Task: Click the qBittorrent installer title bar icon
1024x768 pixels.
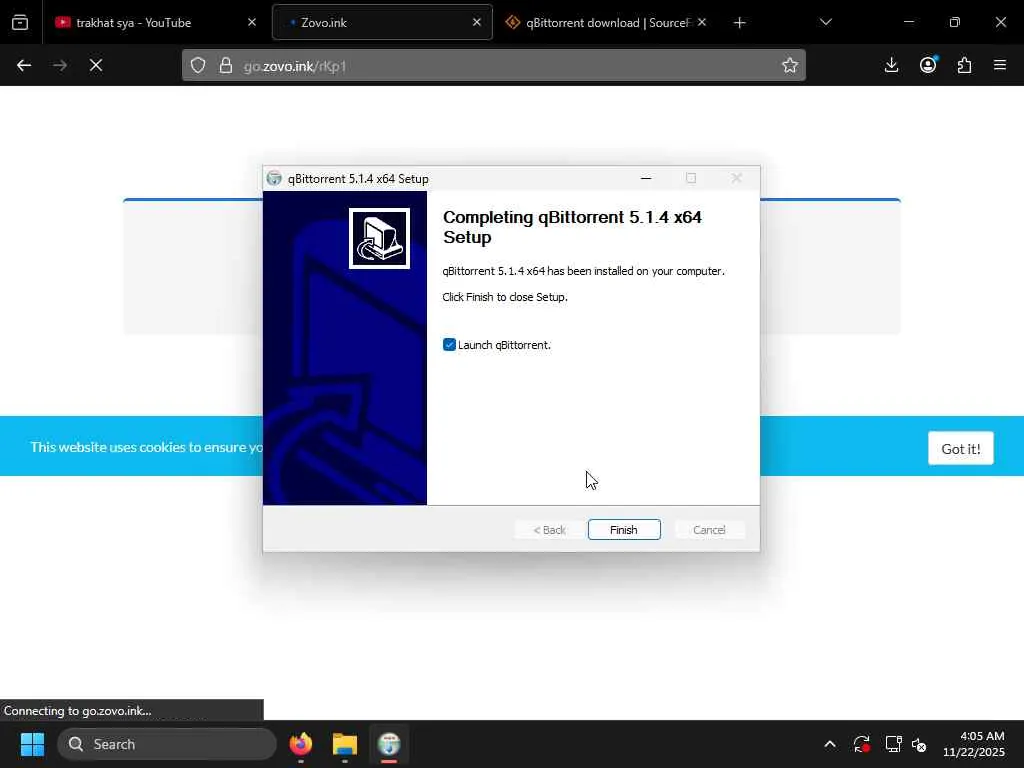Action: [x=274, y=178]
